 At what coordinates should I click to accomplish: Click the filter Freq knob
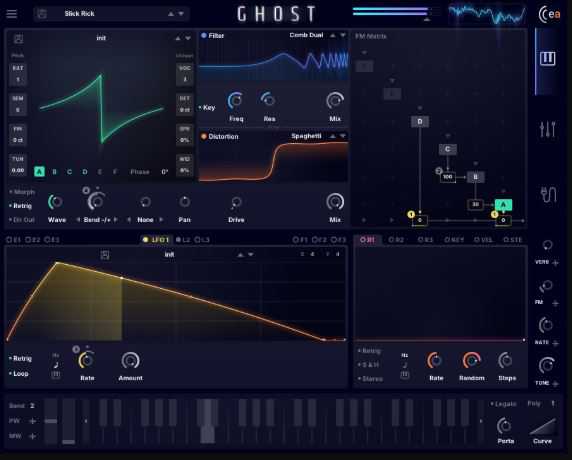click(x=236, y=101)
